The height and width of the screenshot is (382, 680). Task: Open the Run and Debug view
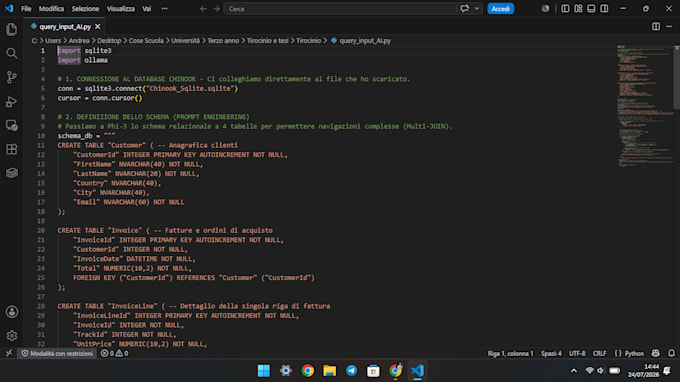click(x=12, y=101)
